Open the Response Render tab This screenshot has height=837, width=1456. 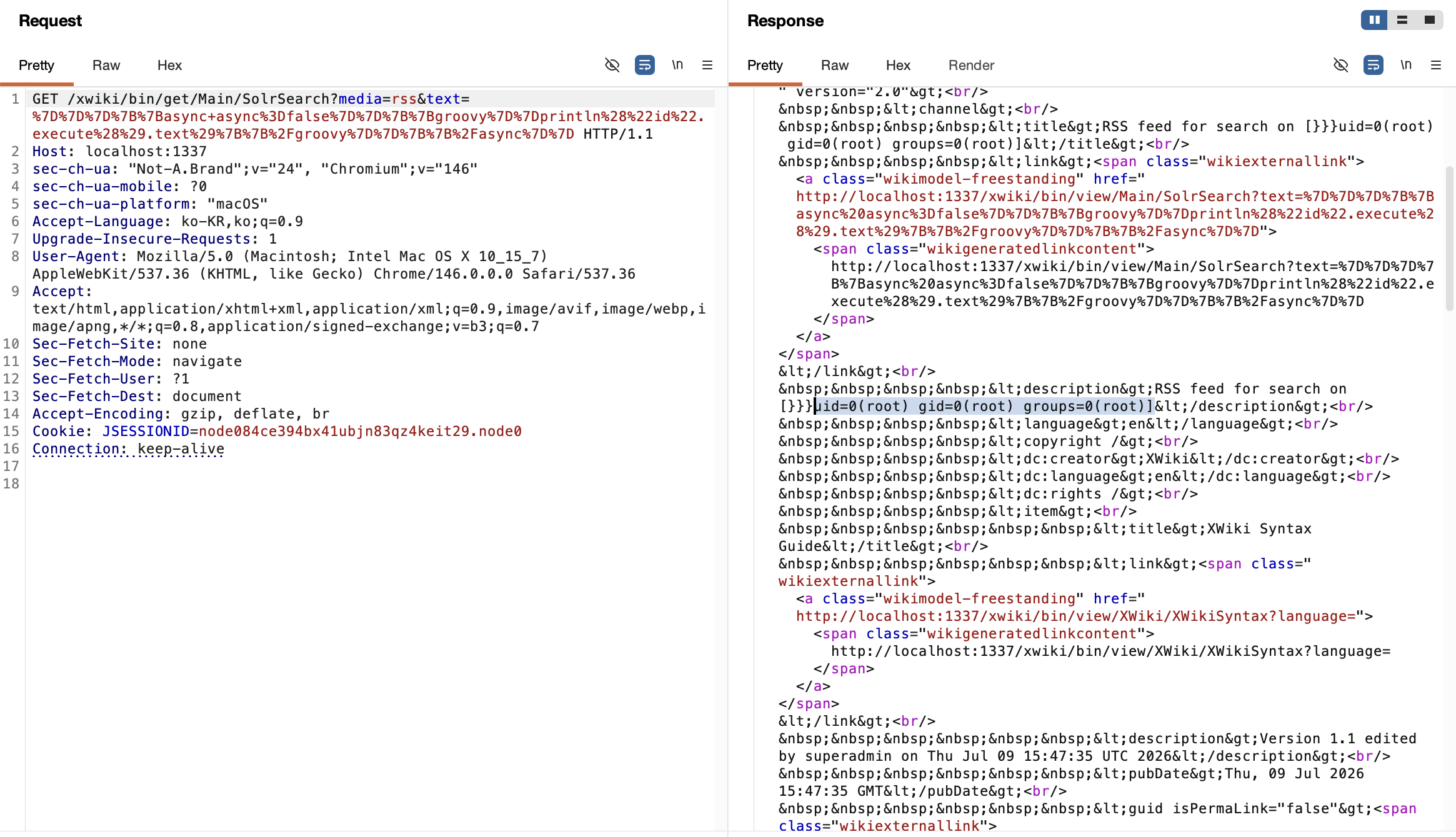click(x=971, y=65)
